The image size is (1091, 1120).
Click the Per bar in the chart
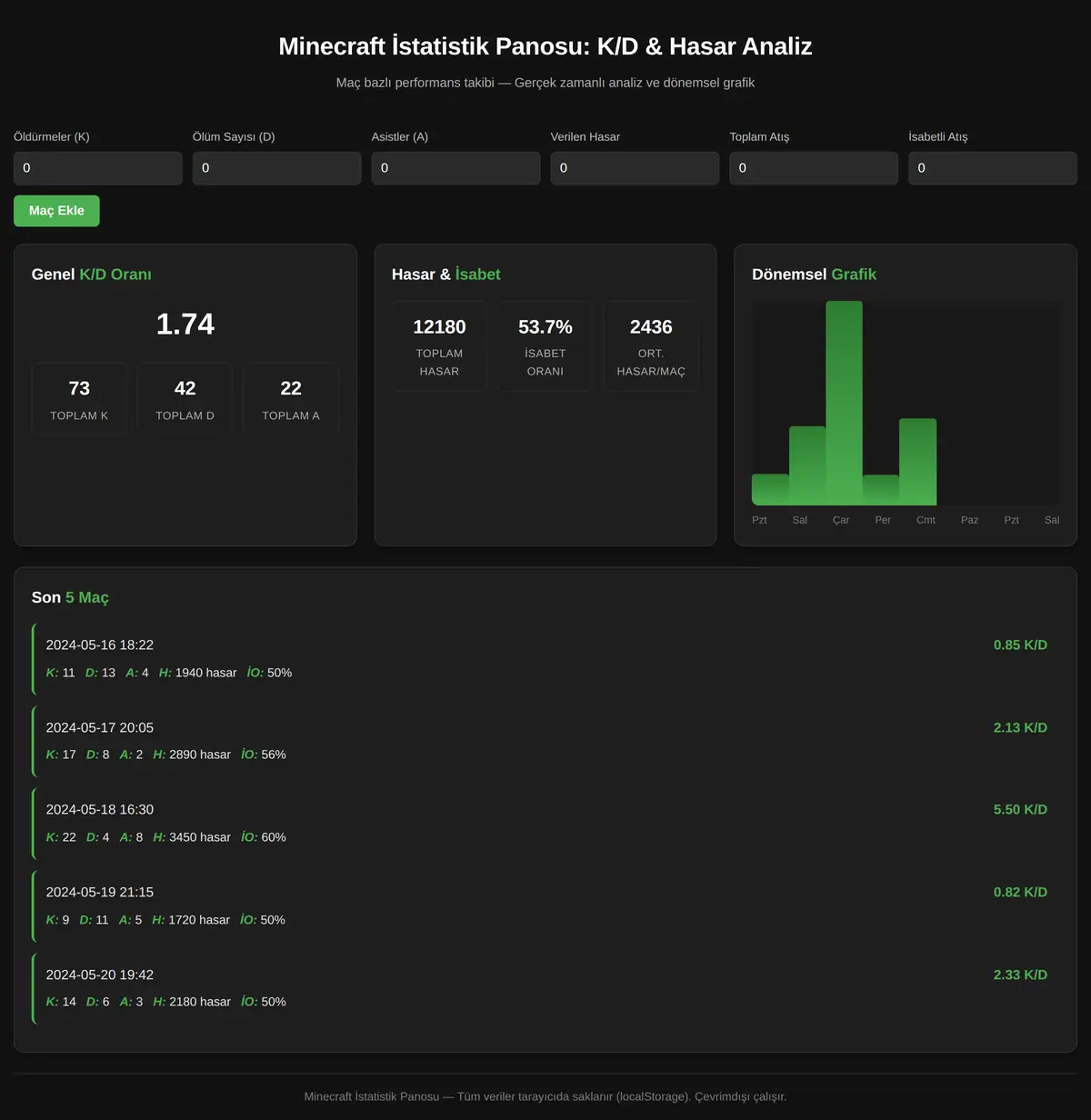tap(881, 490)
